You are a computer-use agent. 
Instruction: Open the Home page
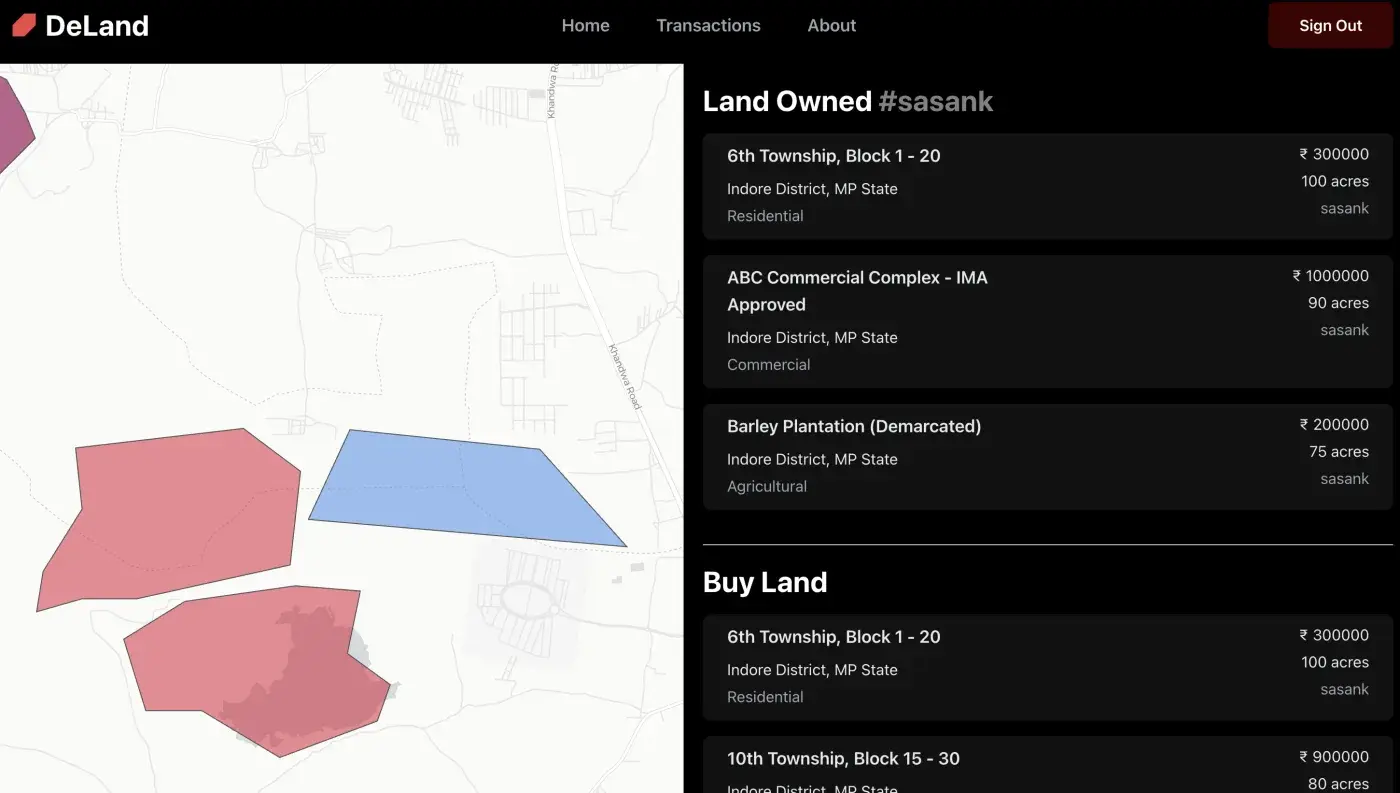tap(585, 26)
